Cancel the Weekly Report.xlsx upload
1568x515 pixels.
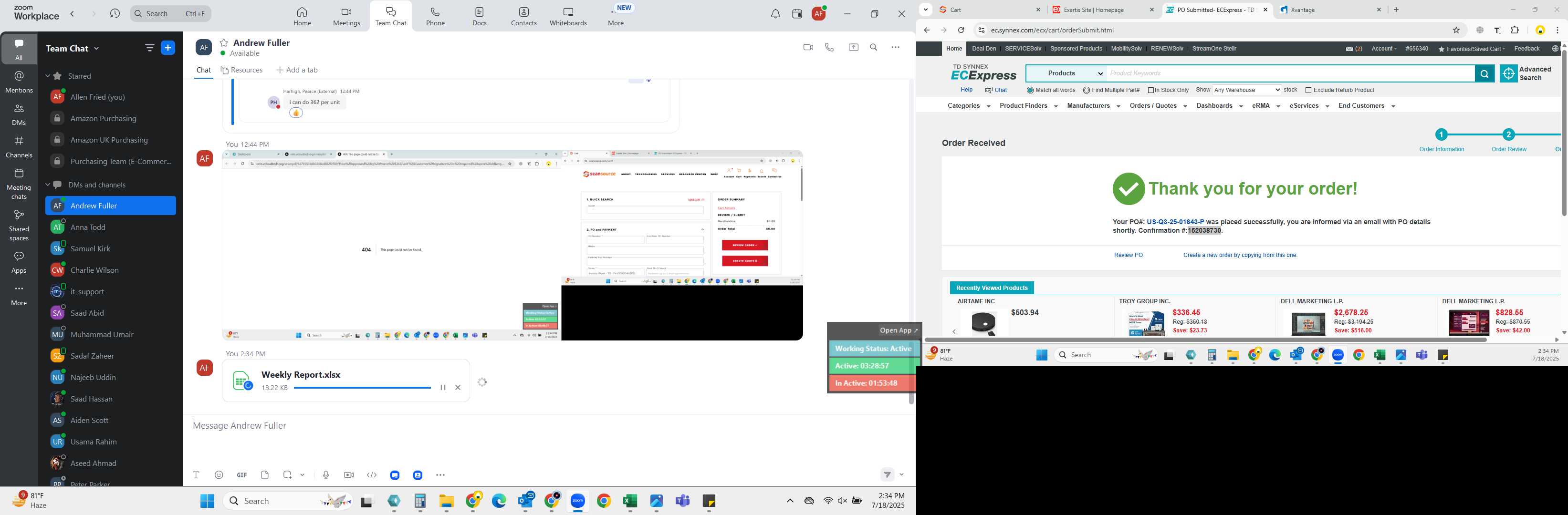[x=458, y=387]
